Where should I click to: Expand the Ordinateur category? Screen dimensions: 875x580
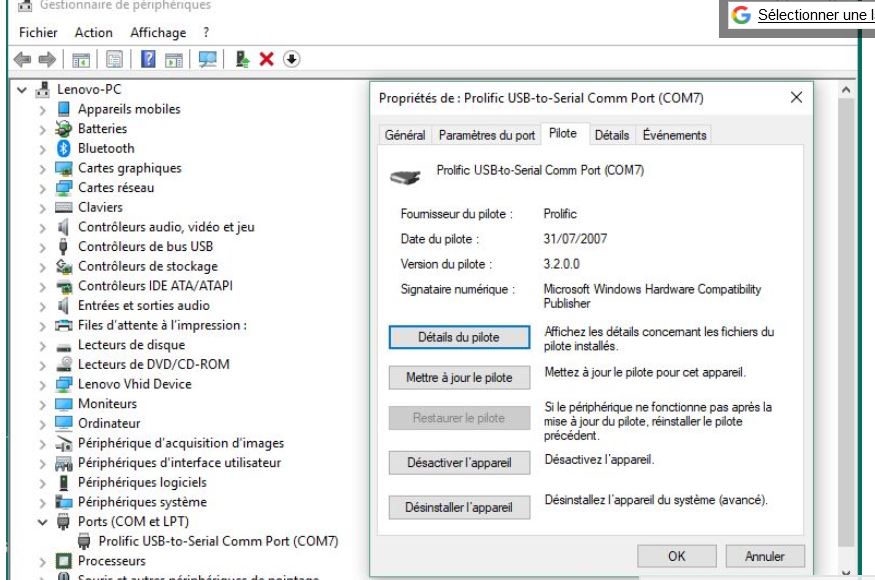pyautogui.click(x=42, y=424)
